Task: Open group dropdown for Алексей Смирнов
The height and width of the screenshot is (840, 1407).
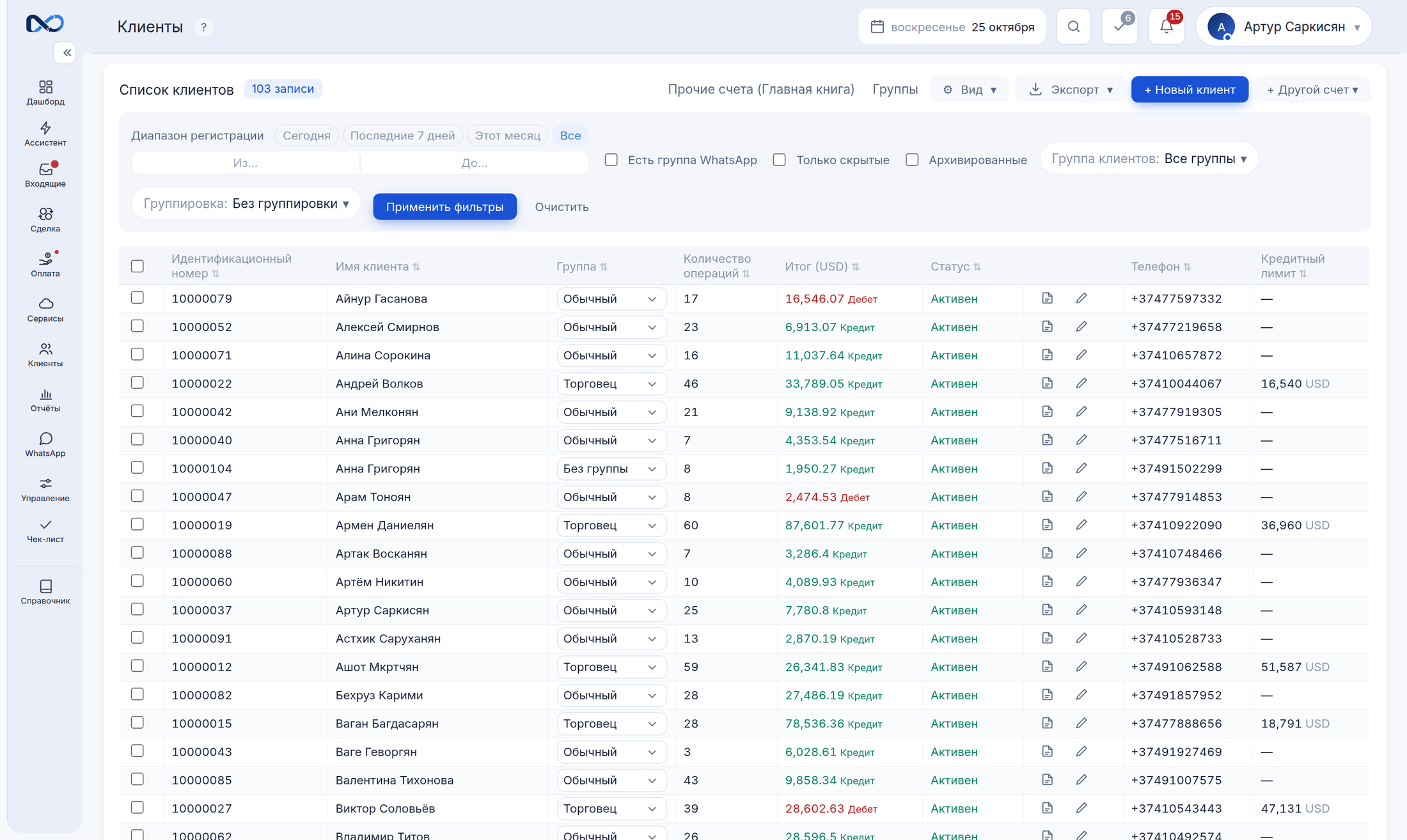Action: pyautogui.click(x=611, y=327)
